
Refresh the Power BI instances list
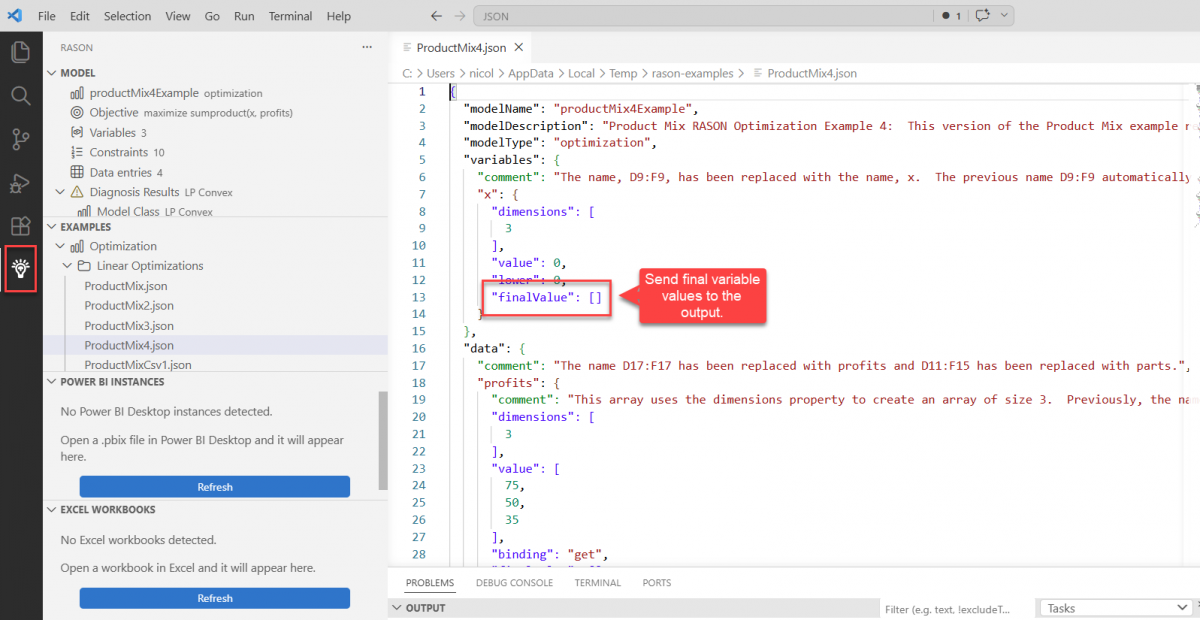215,487
